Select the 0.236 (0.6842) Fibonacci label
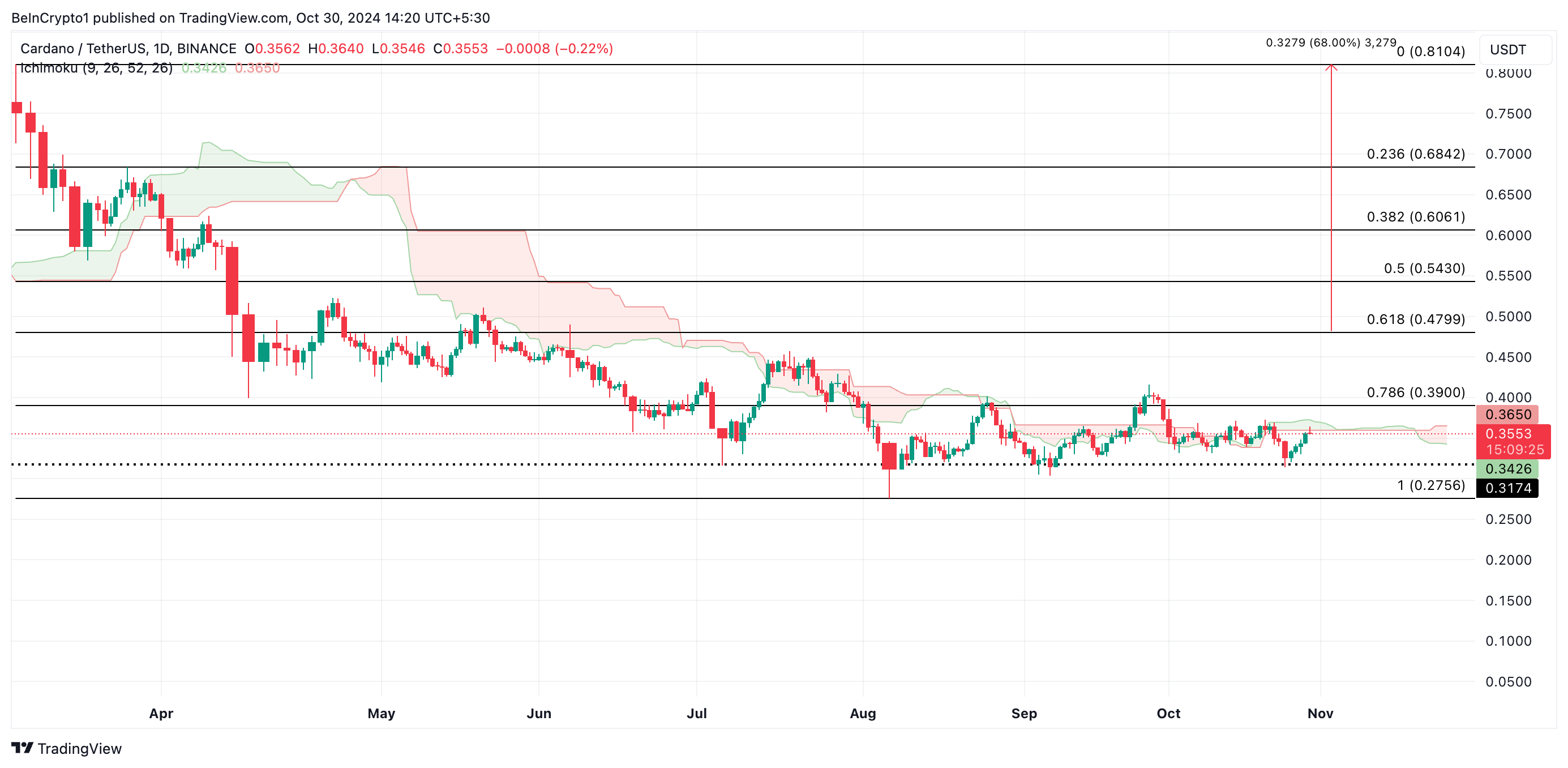The image size is (1568, 768). 1415,153
